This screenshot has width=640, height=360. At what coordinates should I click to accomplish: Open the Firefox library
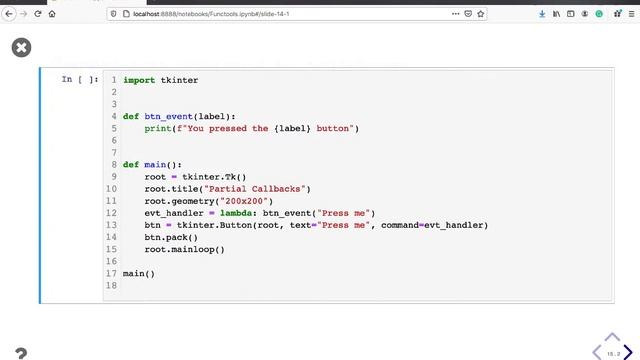(x=556, y=14)
